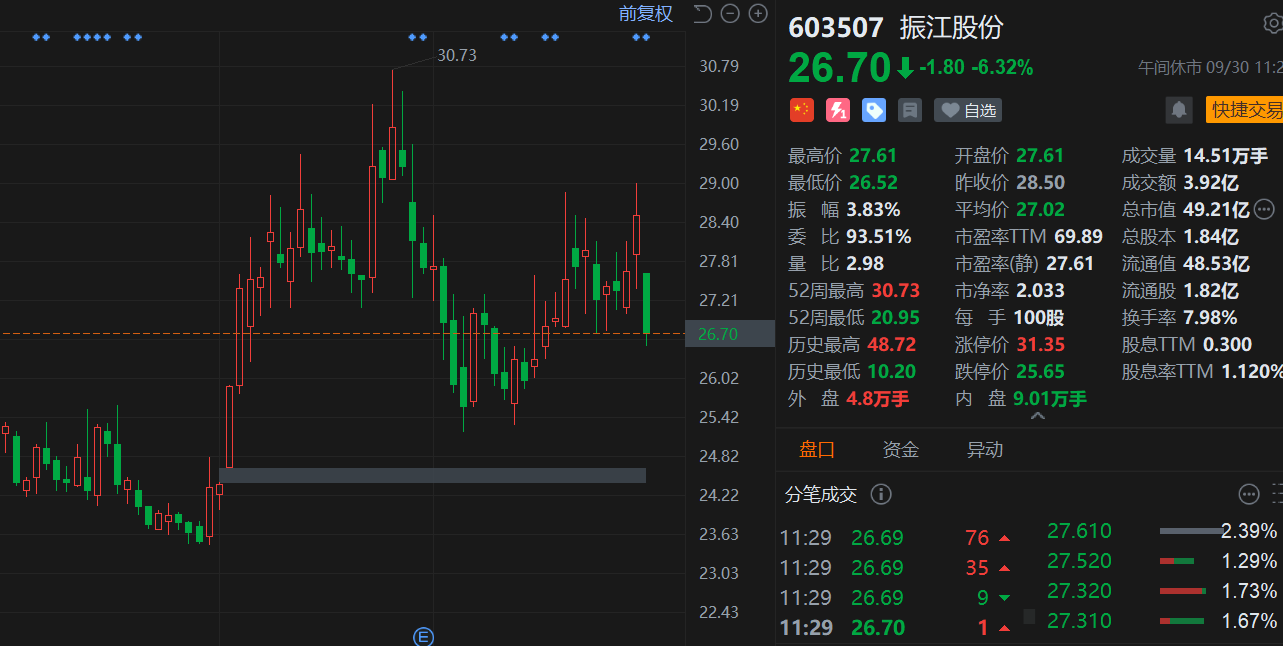Screen dimensions: 1283x646
Task: Open the blue price tag icon
Action: point(874,110)
